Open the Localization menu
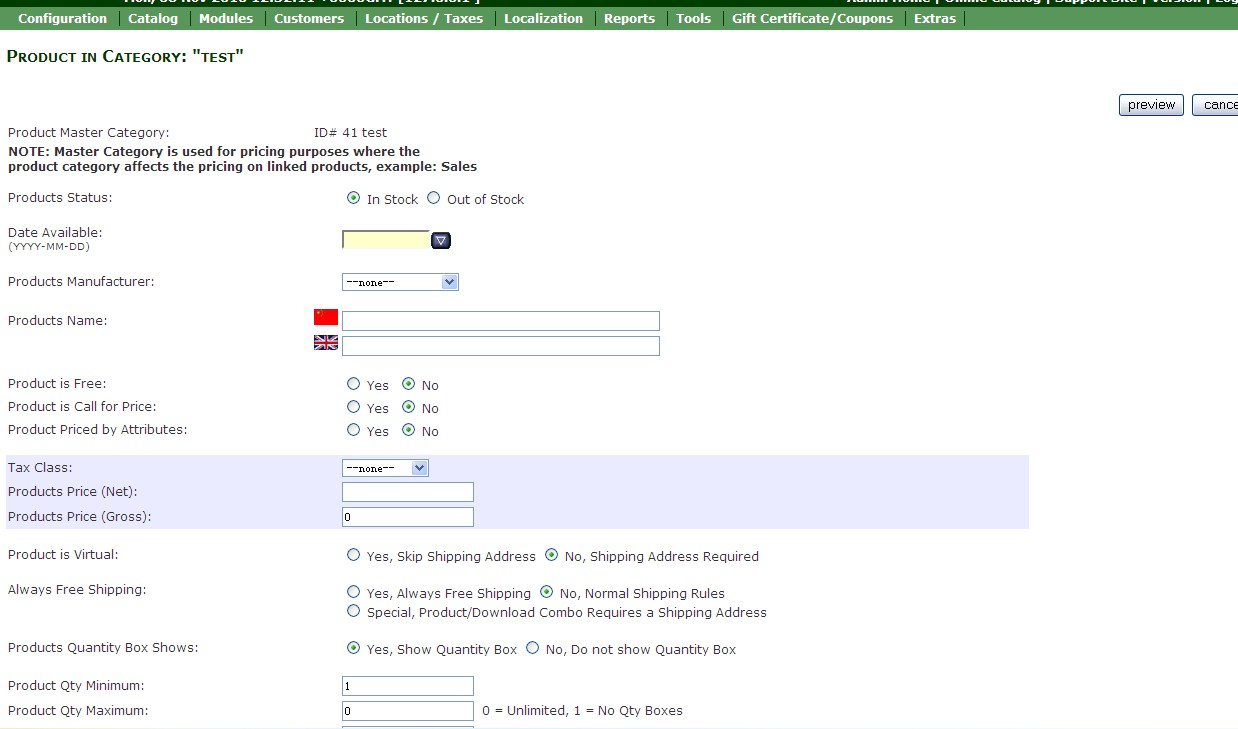 pyautogui.click(x=543, y=18)
